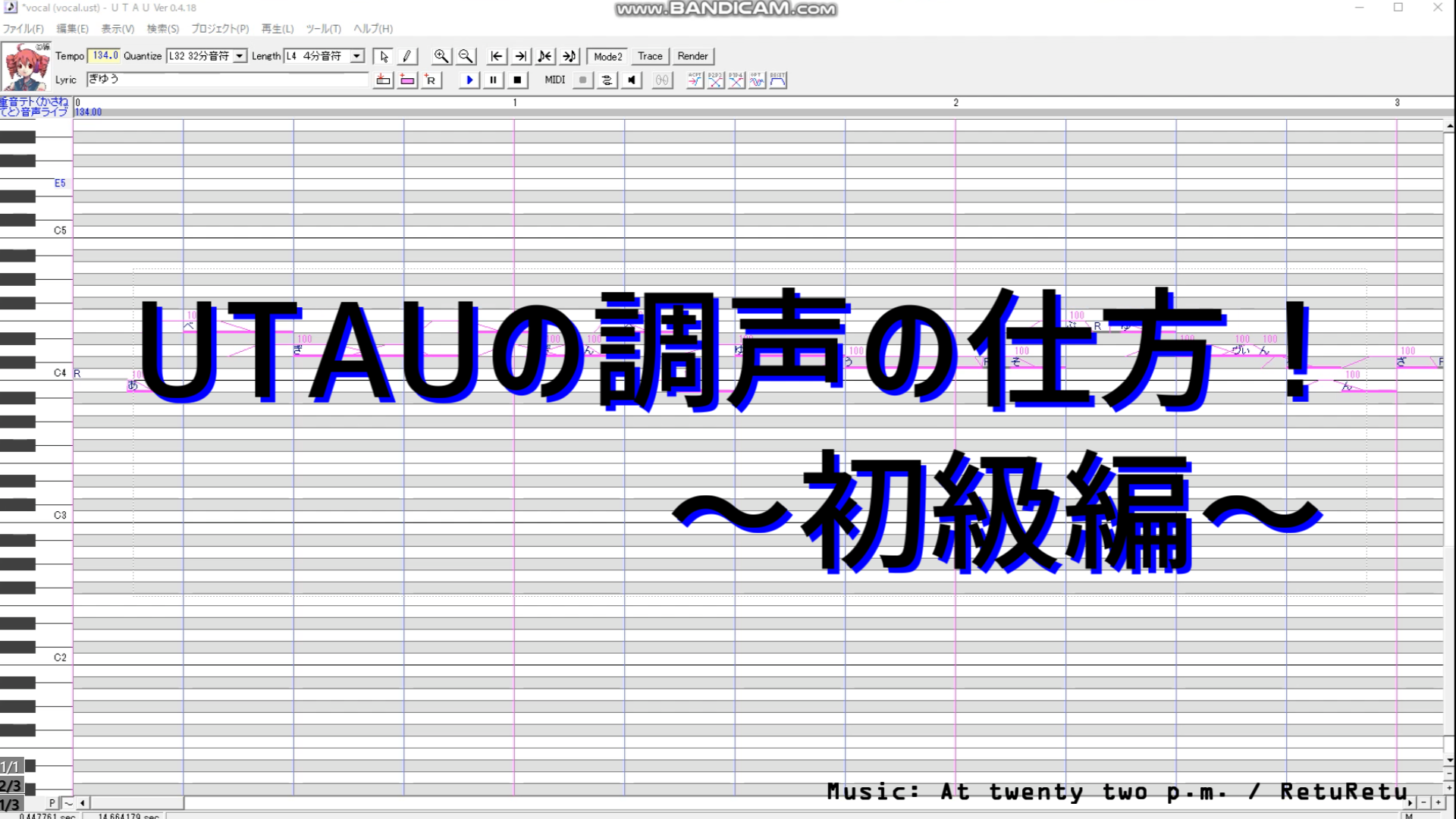Toggle the MIDI speaker mute icon

[x=631, y=80]
